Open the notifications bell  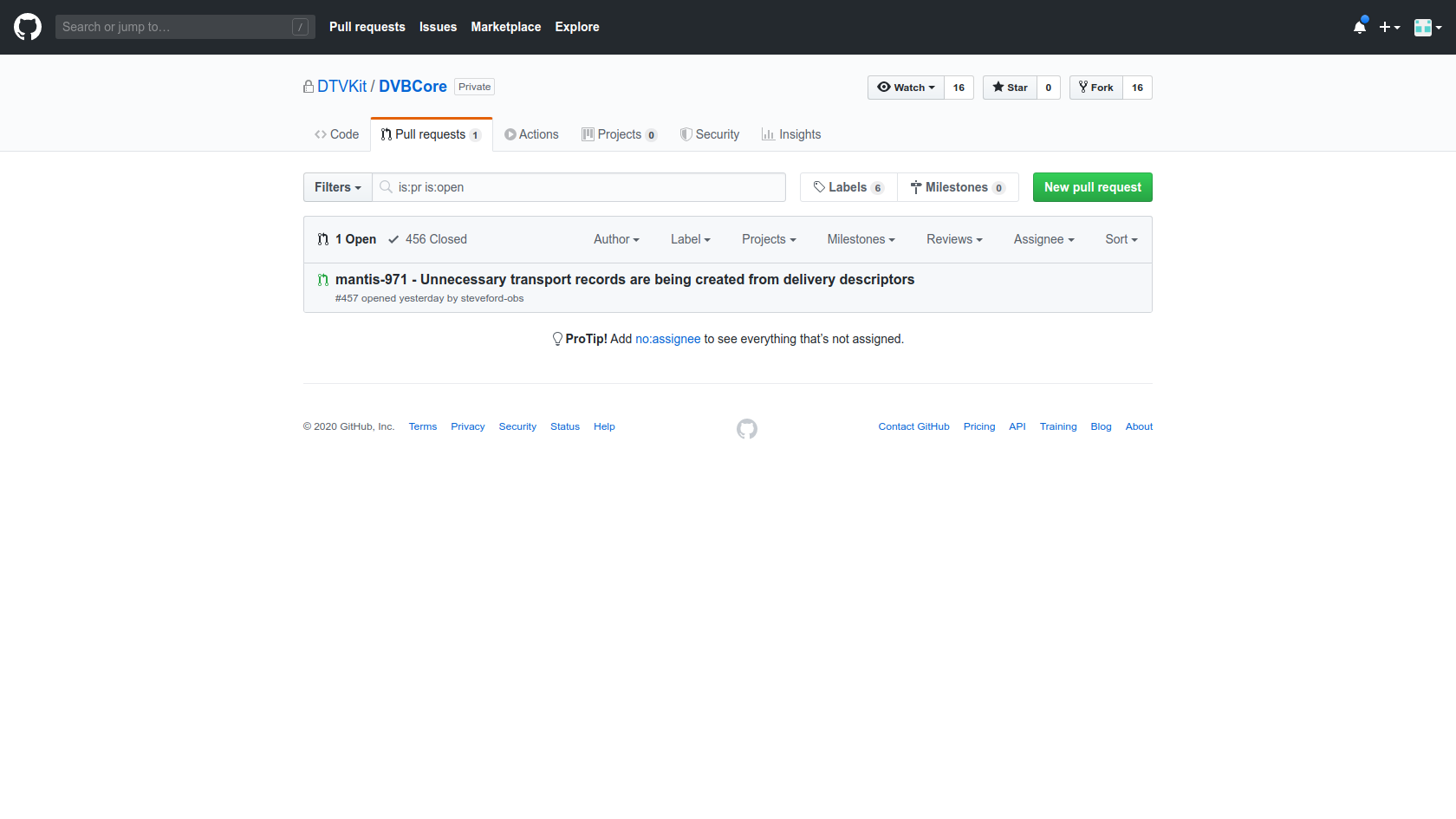point(1359,27)
